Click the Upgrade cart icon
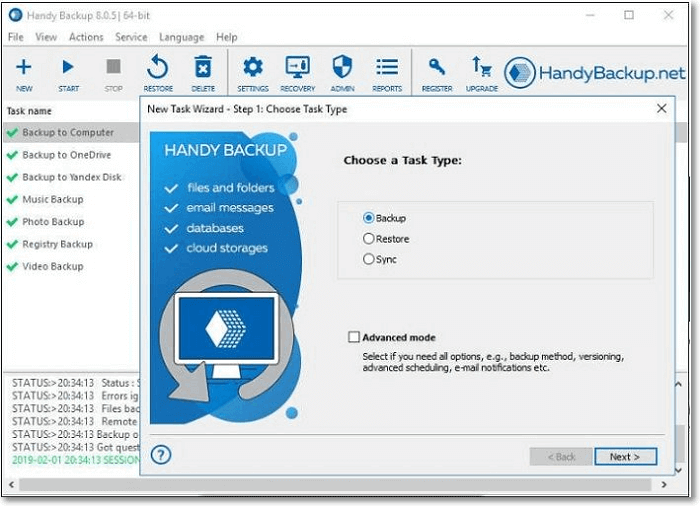700x506 pixels. [x=481, y=68]
